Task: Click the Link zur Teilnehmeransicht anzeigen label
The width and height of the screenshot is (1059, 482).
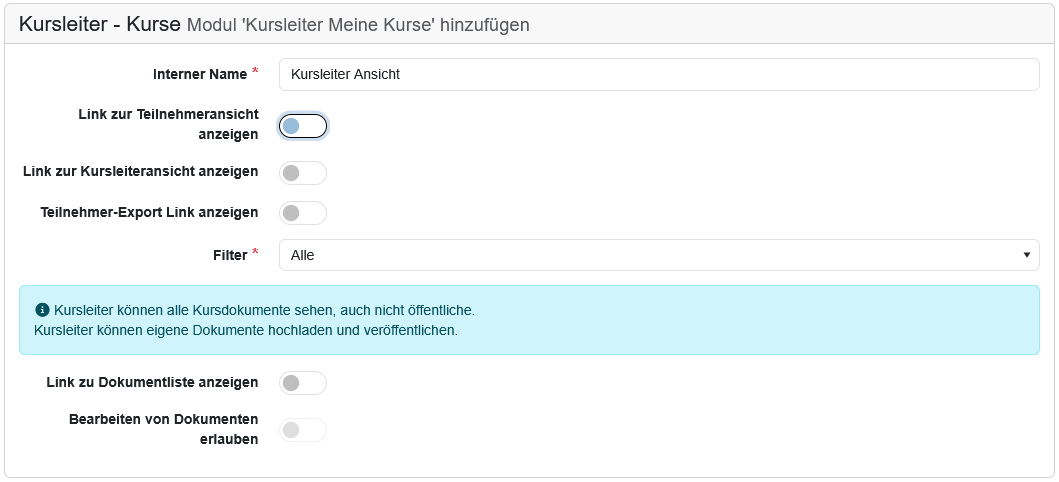Action: point(168,124)
